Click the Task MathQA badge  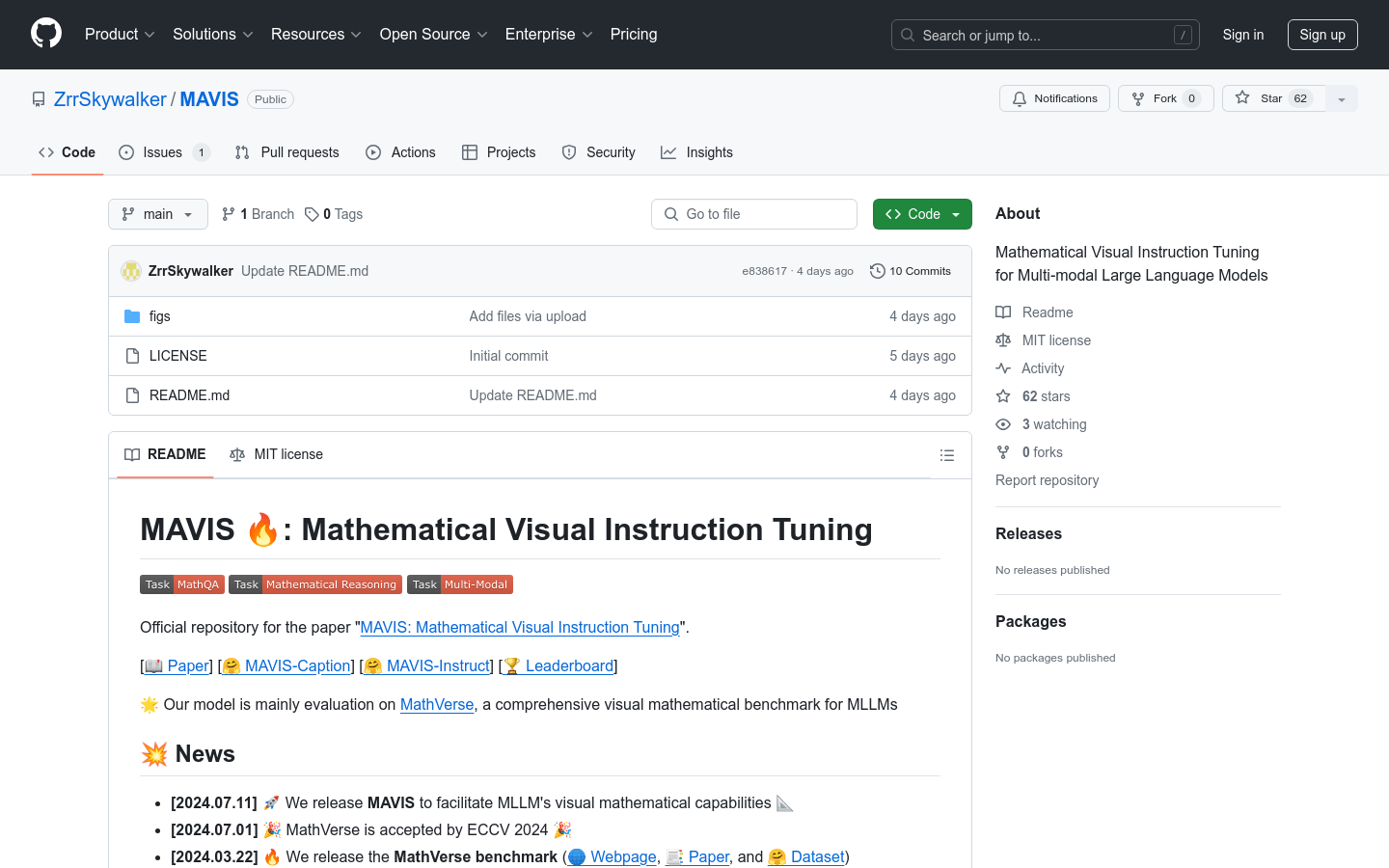click(x=182, y=584)
